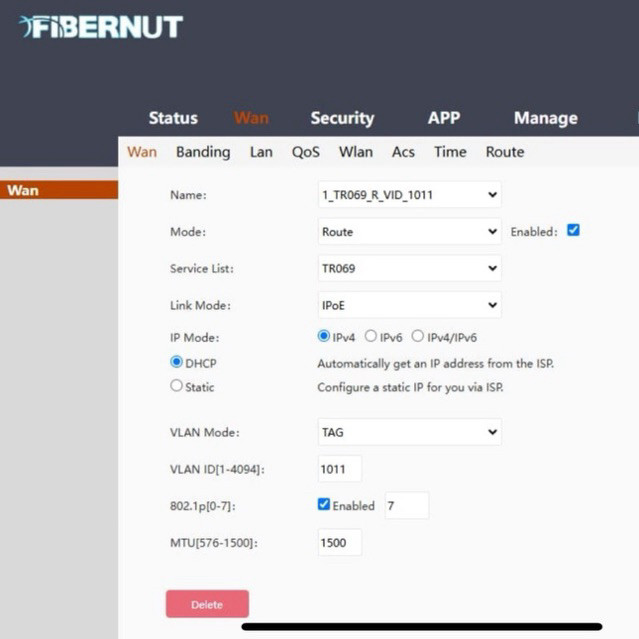Switch to the Banding tab
639x639 pixels.
(x=203, y=152)
